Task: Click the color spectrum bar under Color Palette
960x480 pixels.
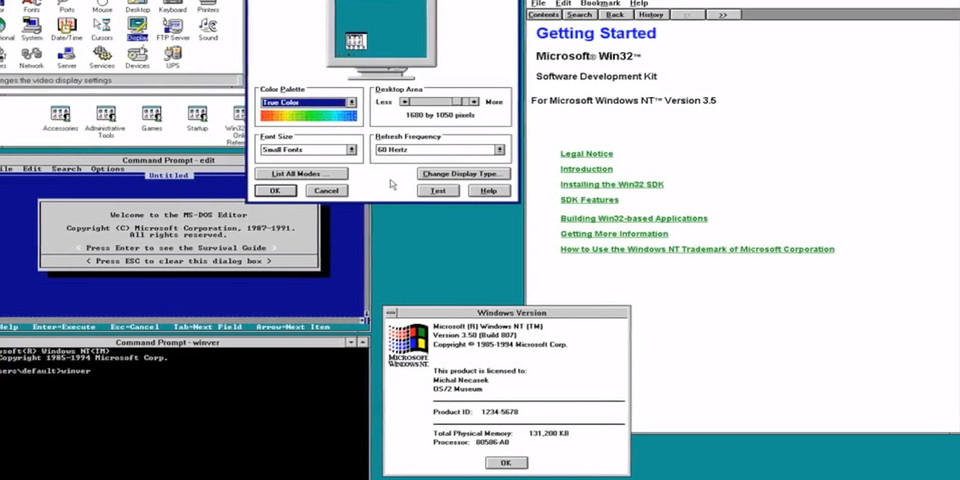Action: pyautogui.click(x=309, y=116)
